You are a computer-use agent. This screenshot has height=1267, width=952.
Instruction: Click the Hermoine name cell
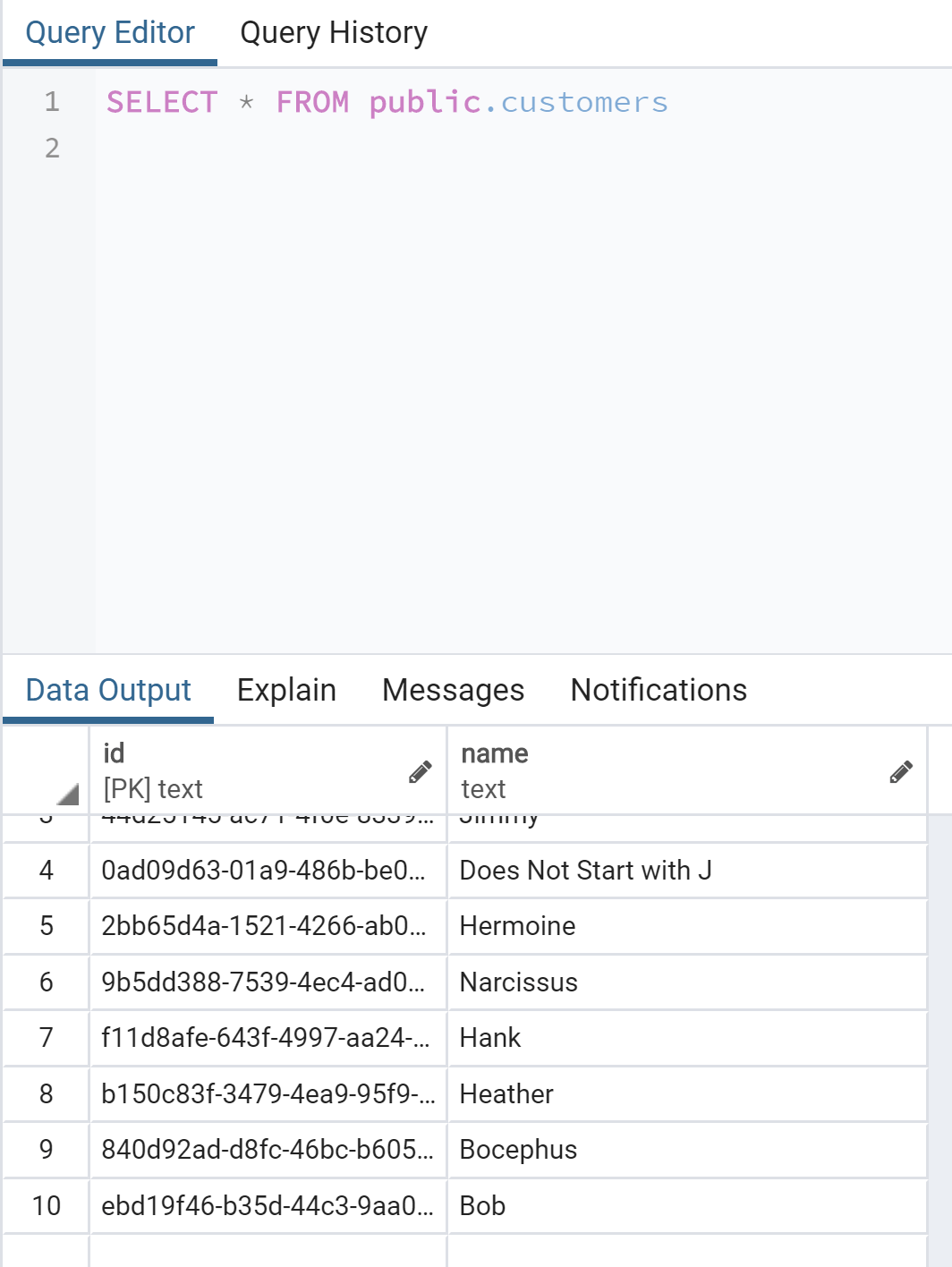686,926
